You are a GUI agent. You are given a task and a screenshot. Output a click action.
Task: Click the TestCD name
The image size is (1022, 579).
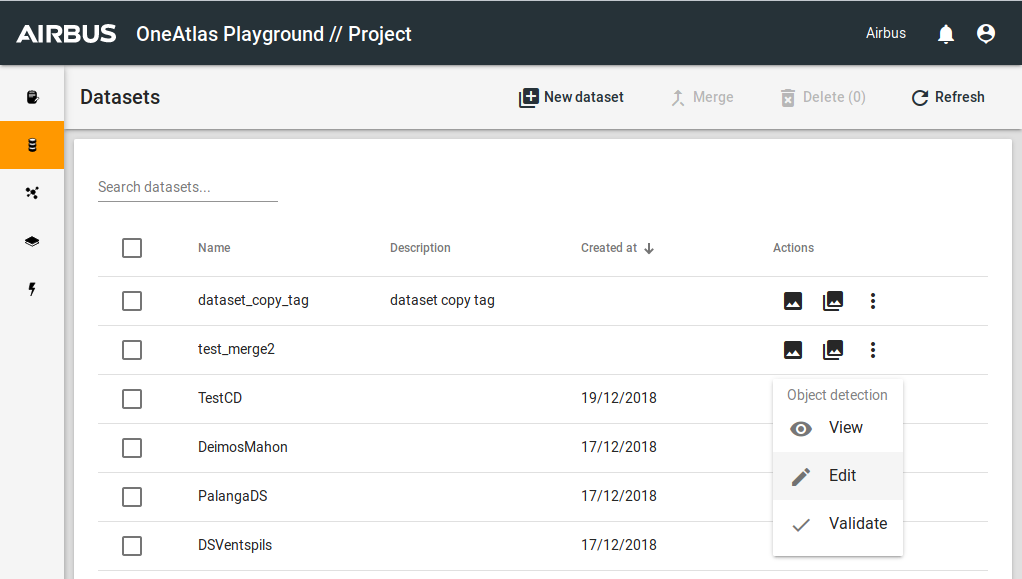220,398
